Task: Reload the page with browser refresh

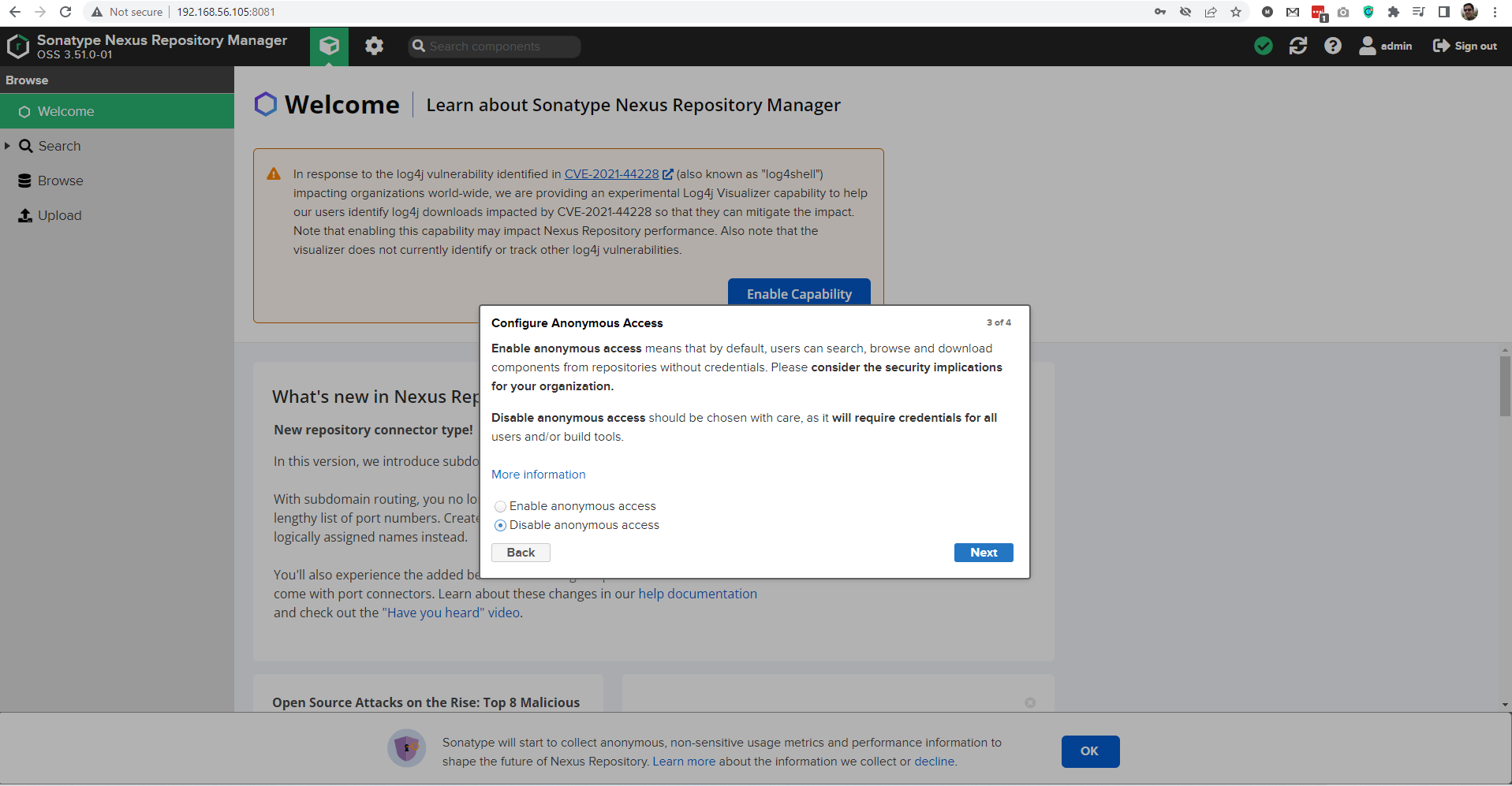Action: point(65,12)
